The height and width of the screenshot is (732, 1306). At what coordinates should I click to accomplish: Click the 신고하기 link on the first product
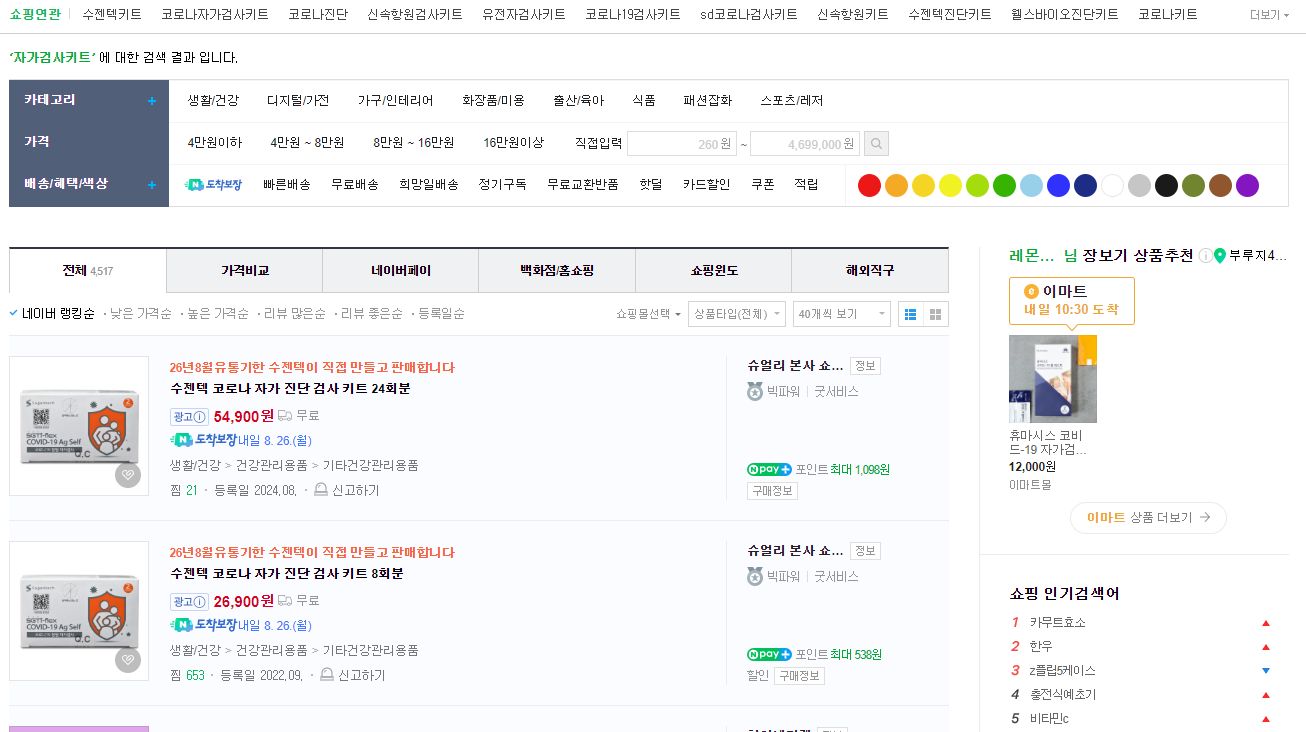pos(356,490)
